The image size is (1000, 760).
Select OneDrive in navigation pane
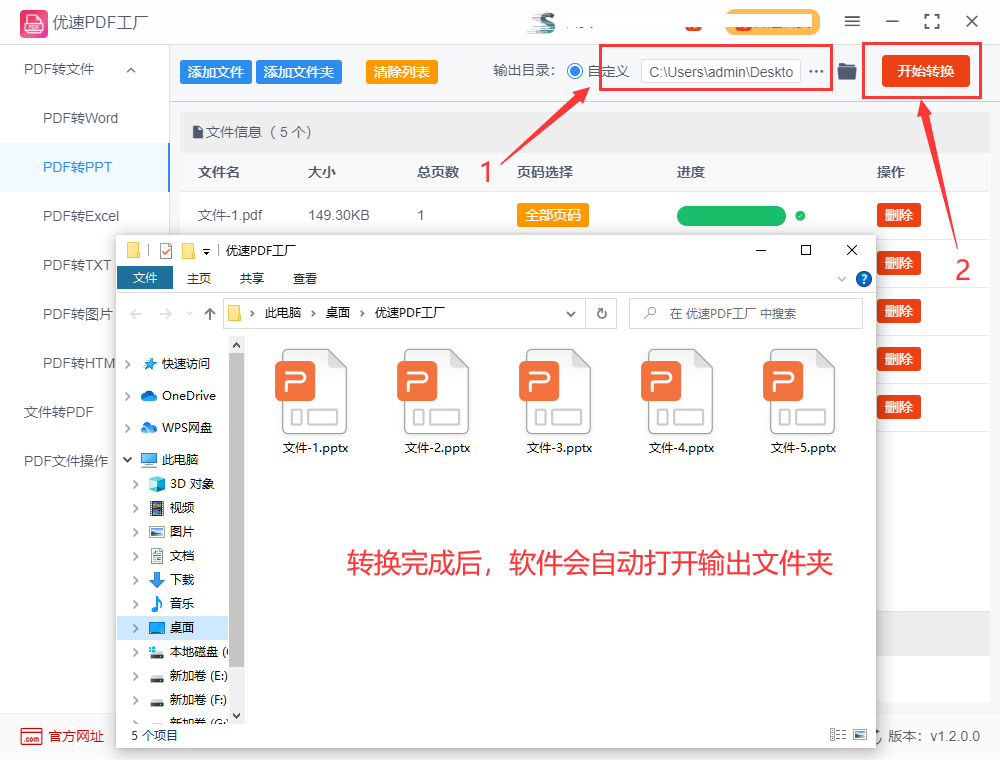(189, 395)
